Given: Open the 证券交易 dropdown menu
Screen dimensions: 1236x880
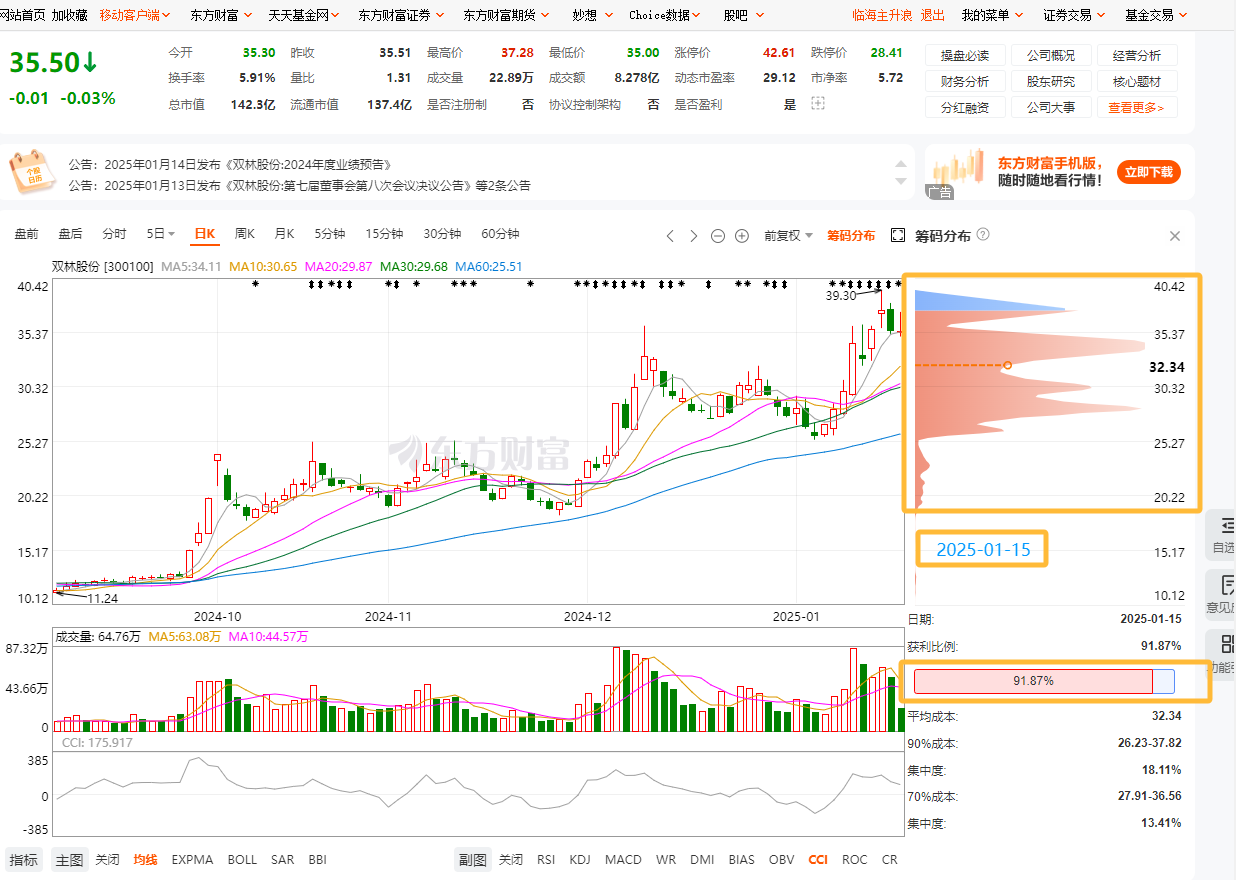Looking at the screenshot, I should click(x=1074, y=15).
